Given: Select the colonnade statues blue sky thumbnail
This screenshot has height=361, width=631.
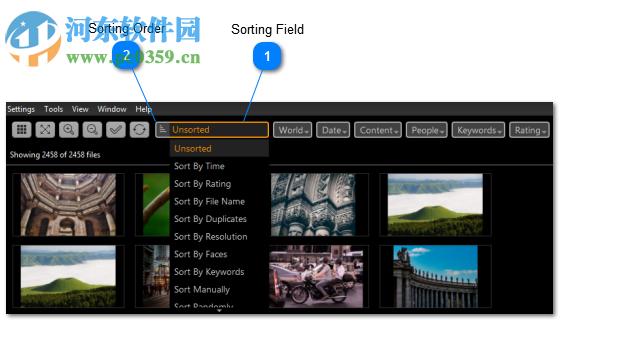Looking at the screenshot, I should (435, 276).
